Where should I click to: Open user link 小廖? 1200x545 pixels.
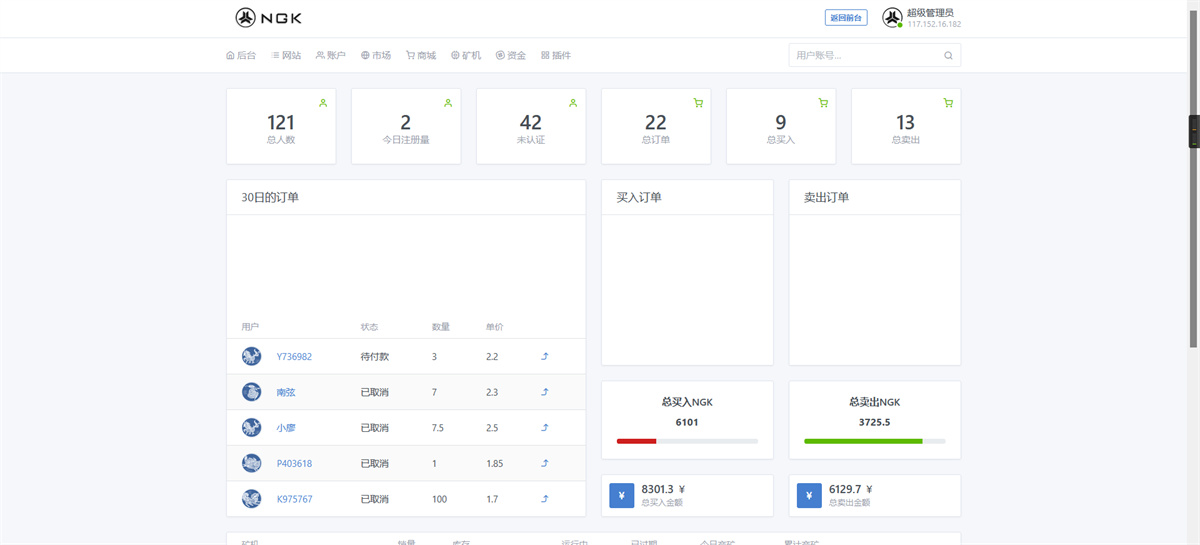pyautogui.click(x=286, y=428)
